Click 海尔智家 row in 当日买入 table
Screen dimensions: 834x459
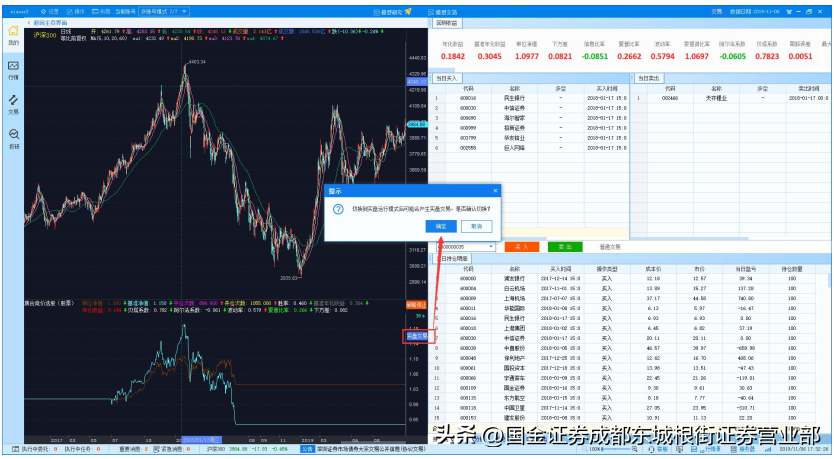tap(530, 118)
